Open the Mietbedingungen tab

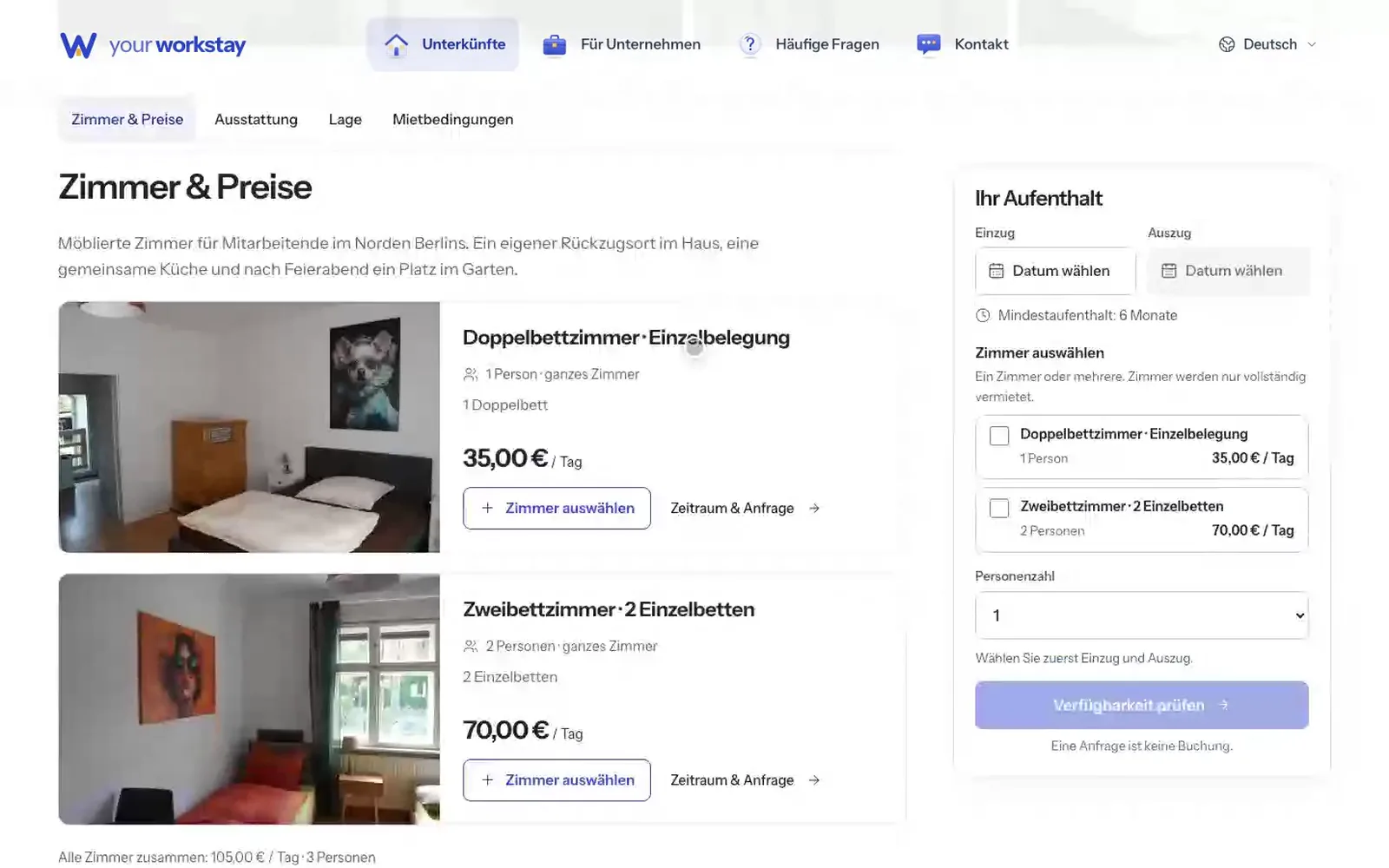pyautogui.click(x=452, y=119)
